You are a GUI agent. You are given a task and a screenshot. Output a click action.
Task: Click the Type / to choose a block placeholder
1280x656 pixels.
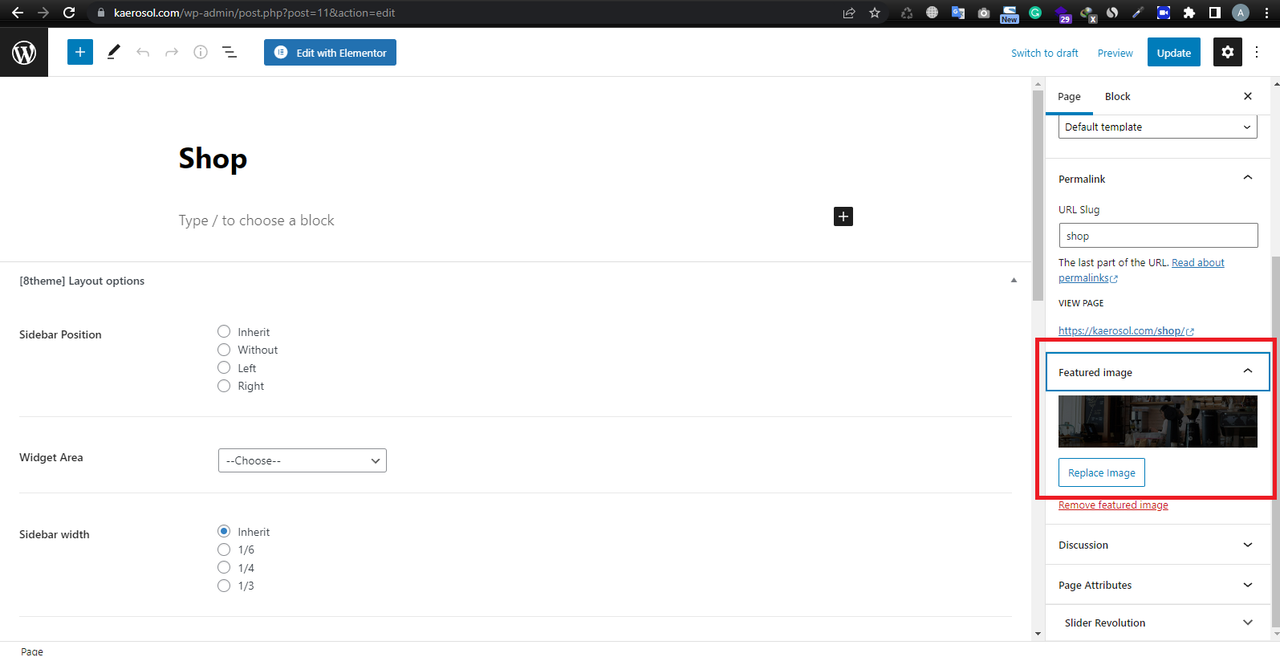257,220
